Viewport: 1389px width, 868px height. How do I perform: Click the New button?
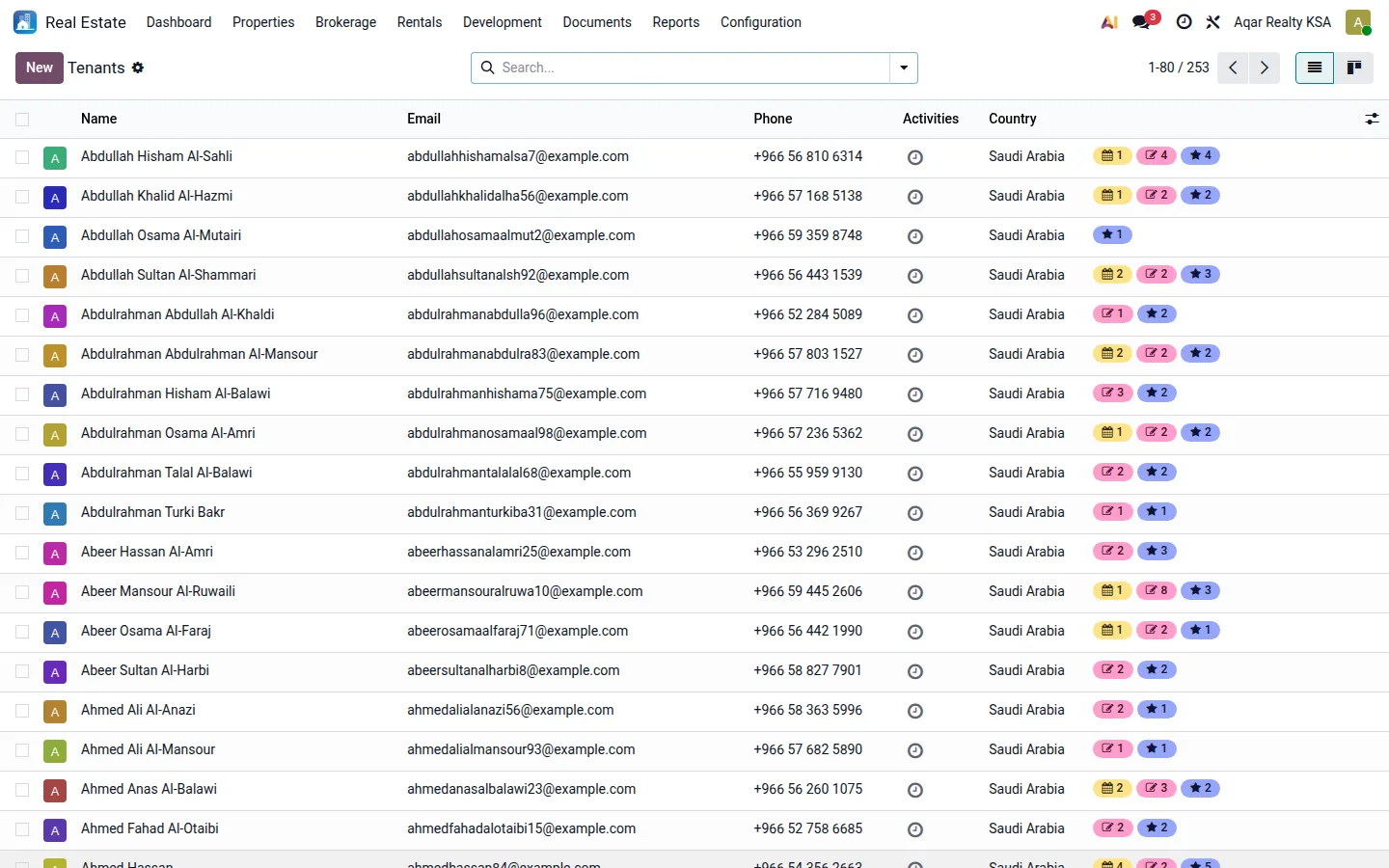point(40,68)
